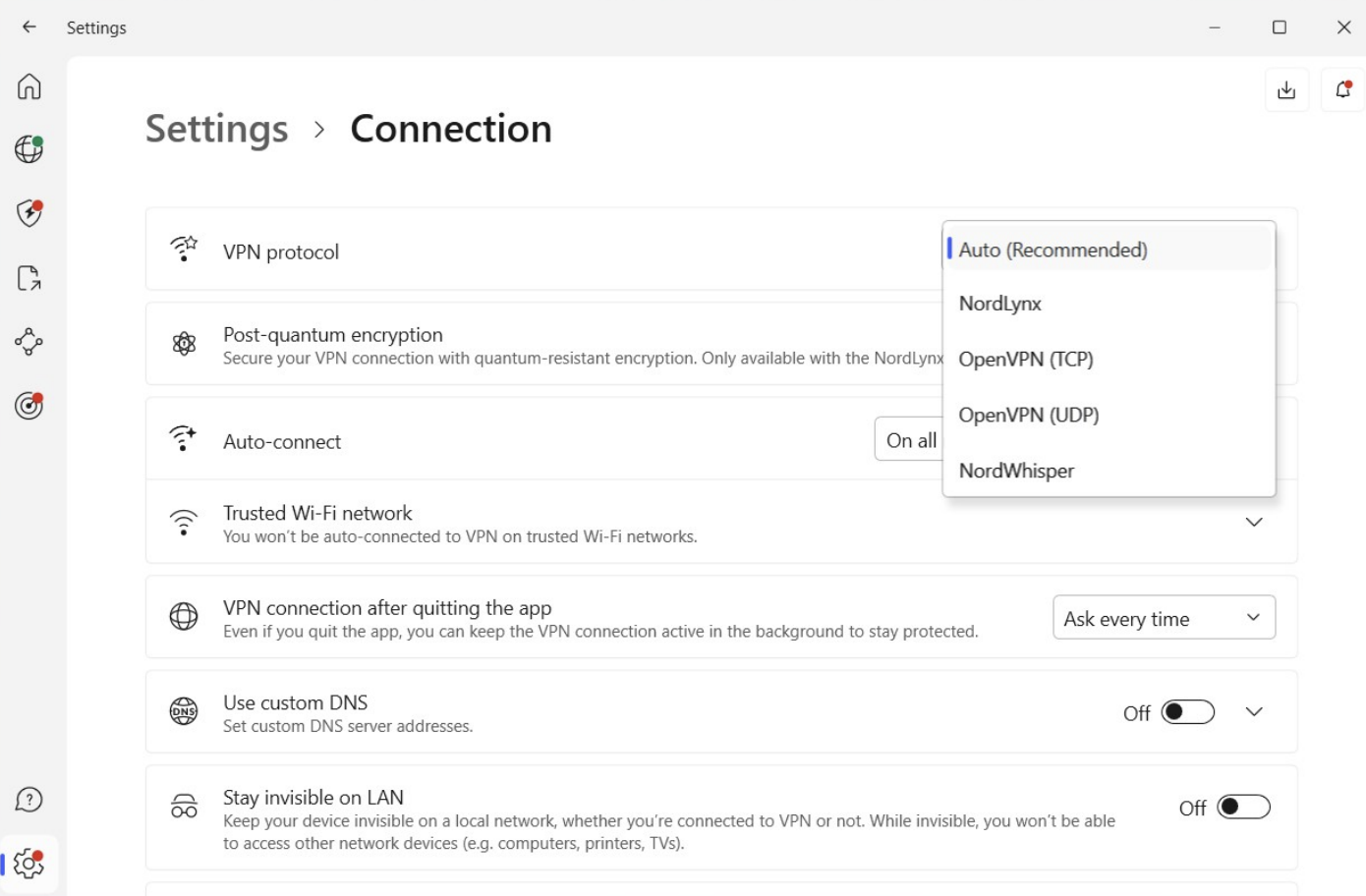The image size is (1366, 896).
Task: Click the Post-quantum encryption title
Action: tap(333, 335)
